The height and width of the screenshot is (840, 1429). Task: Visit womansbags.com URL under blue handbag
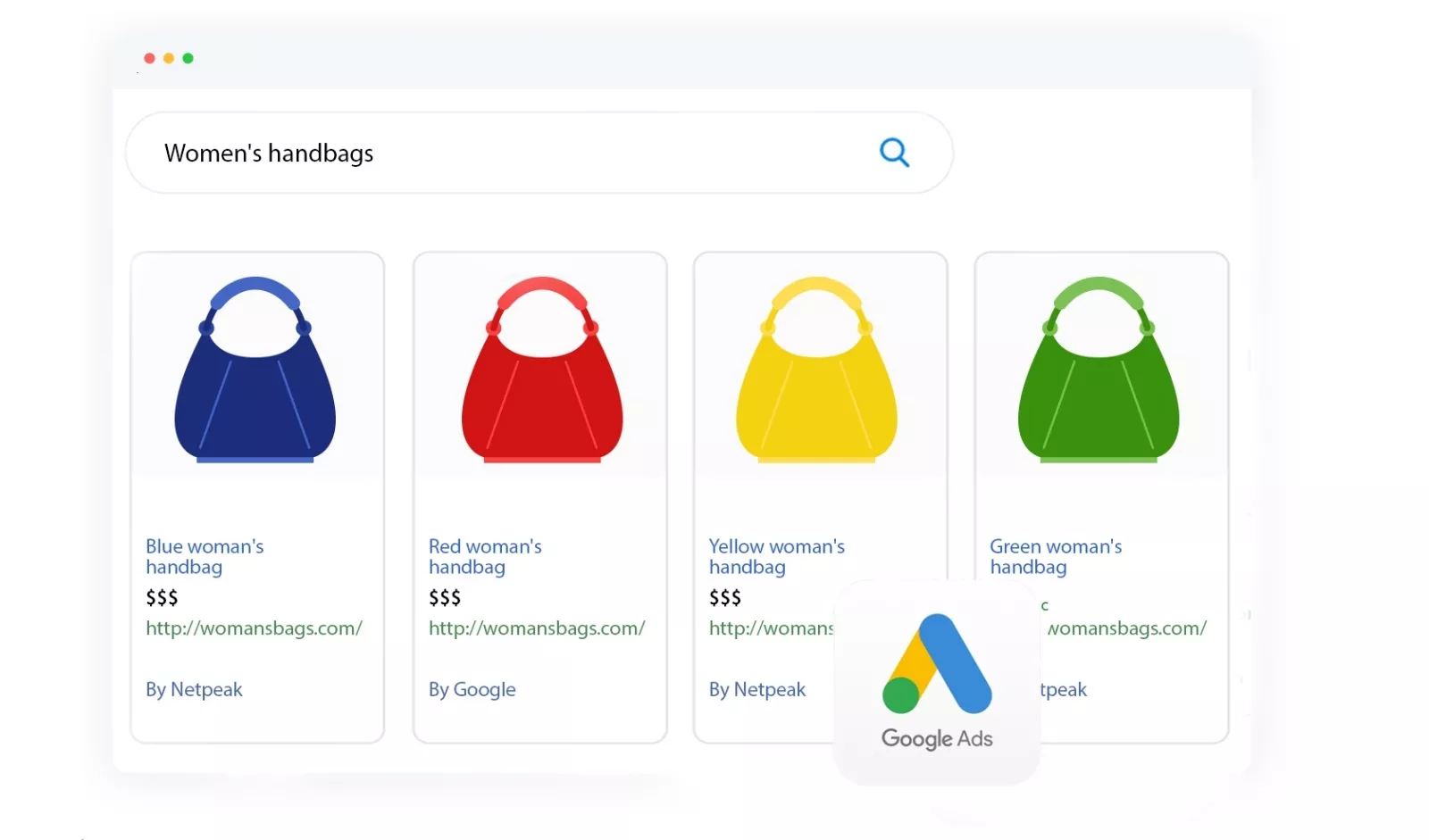tap(254, 628)
